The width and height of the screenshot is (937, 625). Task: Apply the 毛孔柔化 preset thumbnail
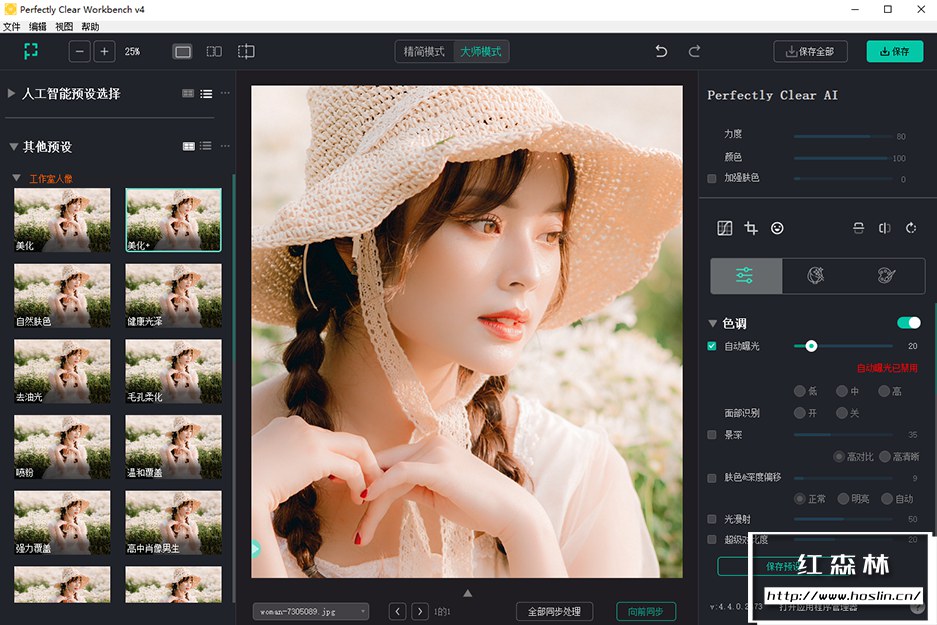(173, 371)
